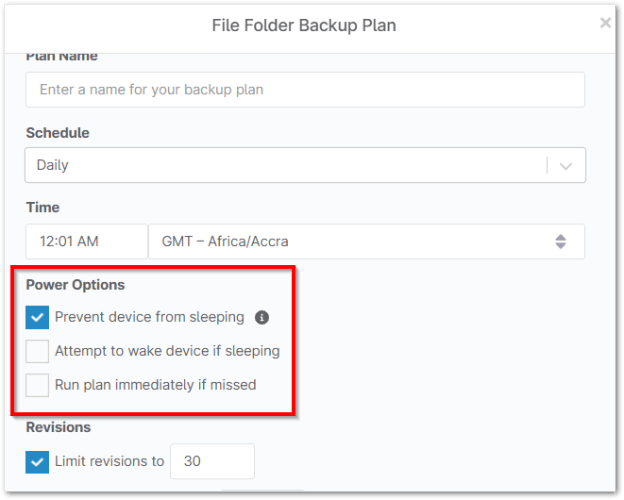
Task: Click the Schedule dropdown chevron
Action: (566, 165)
